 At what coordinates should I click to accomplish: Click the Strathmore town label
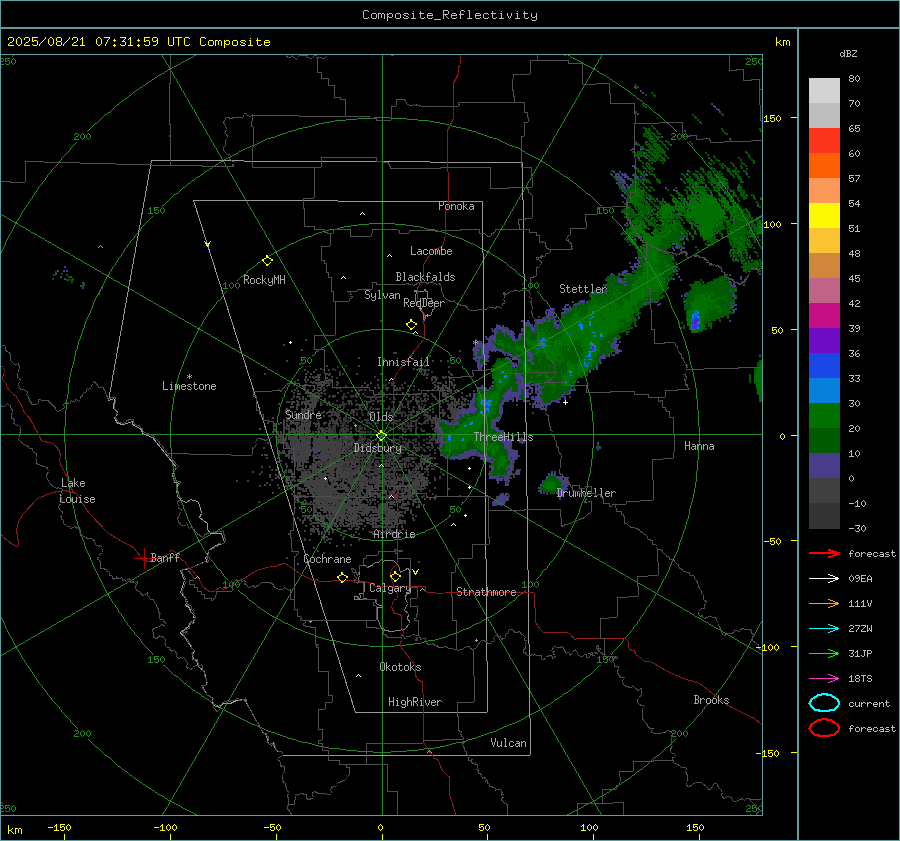pyautogui.click(x=486, y=592)
